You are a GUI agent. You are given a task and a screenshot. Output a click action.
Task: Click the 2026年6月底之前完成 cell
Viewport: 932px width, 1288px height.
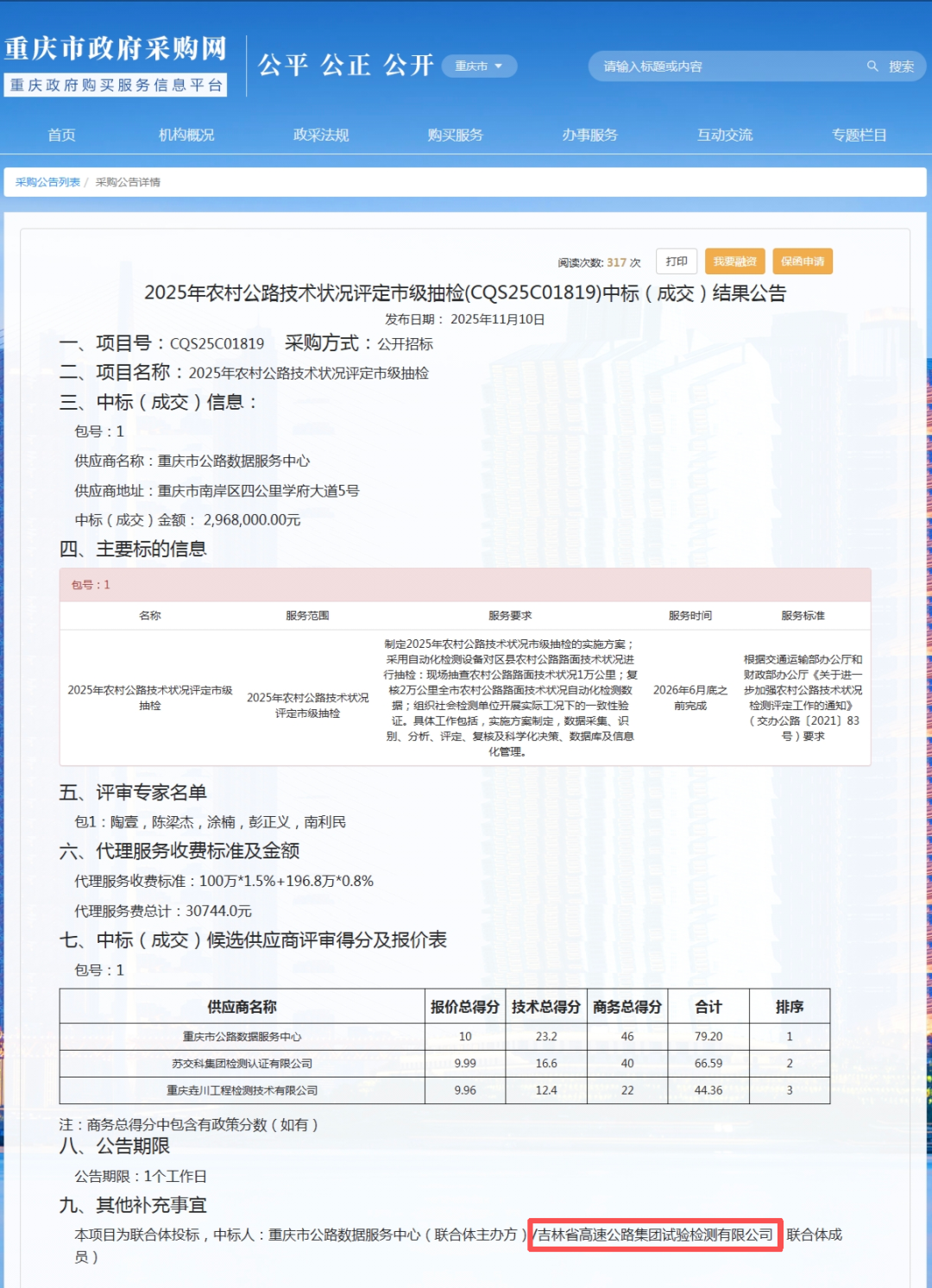pos(690,698)
